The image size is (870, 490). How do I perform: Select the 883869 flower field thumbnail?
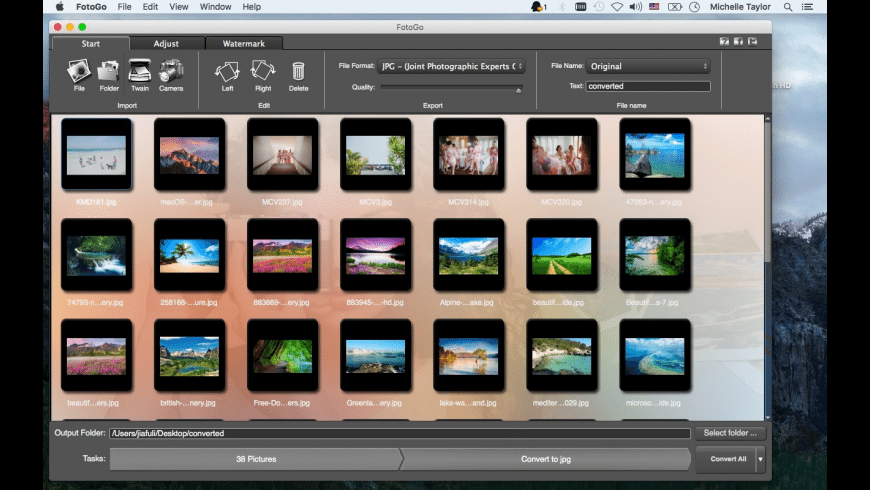[x=282, y=255]
